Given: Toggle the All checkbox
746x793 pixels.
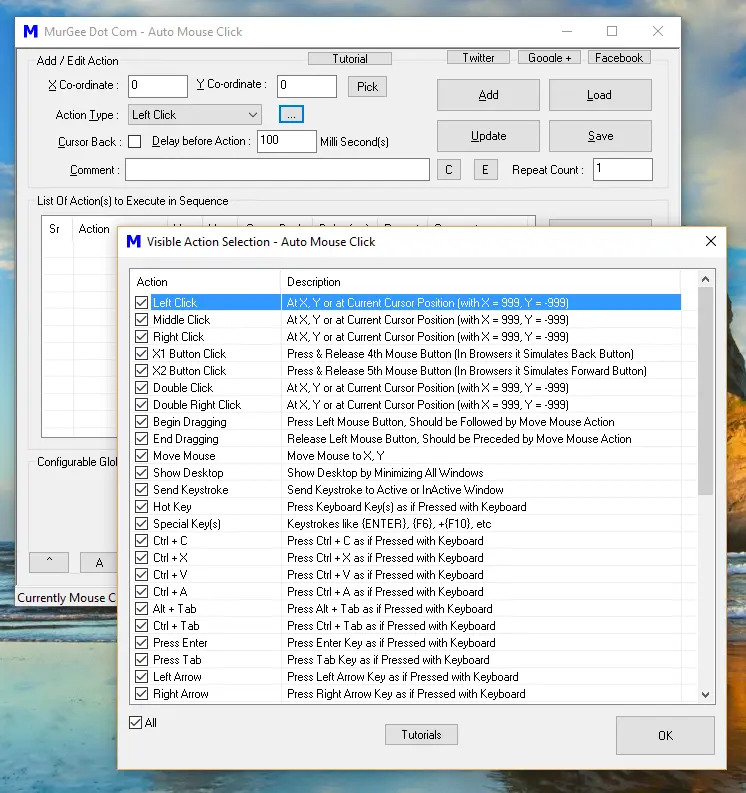Looking at the screenshot, I should (x=136, y=722).
